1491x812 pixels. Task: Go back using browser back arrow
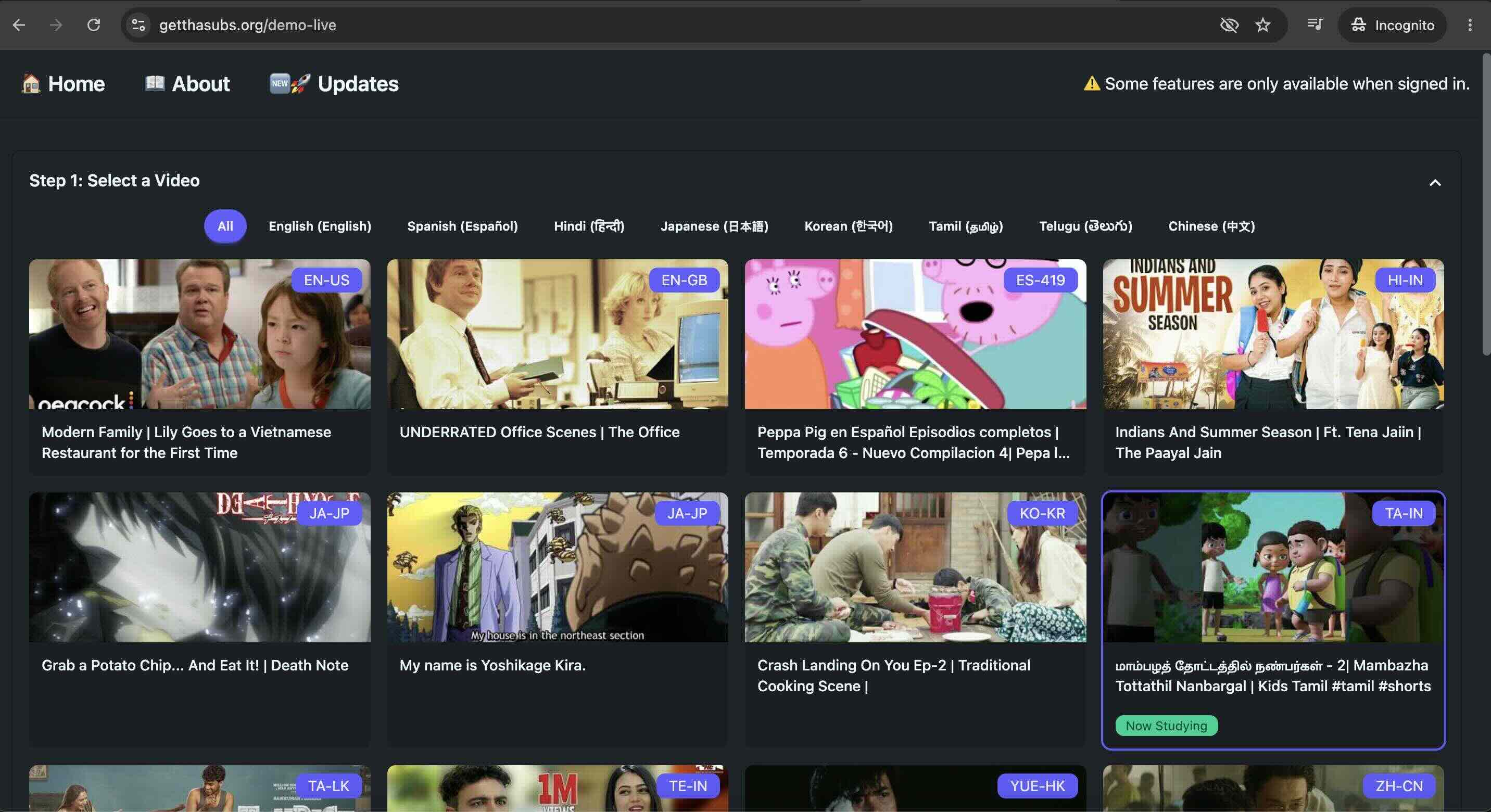click(19, 25)
